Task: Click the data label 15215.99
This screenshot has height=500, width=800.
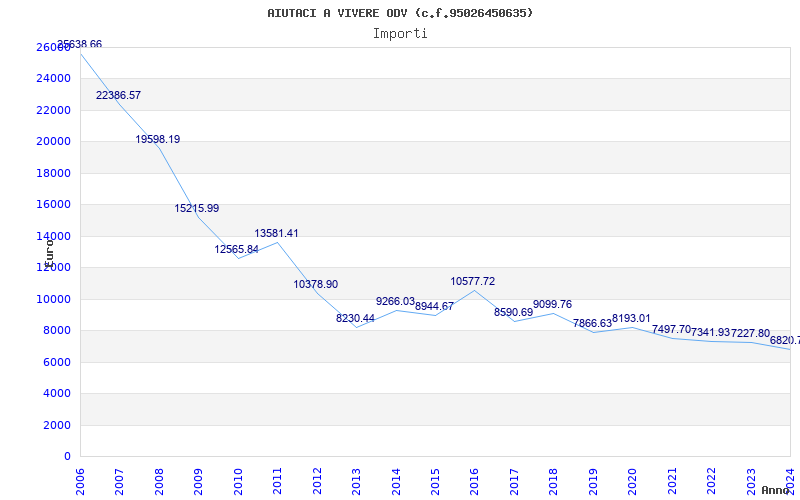Action: [x=197, y=208]
